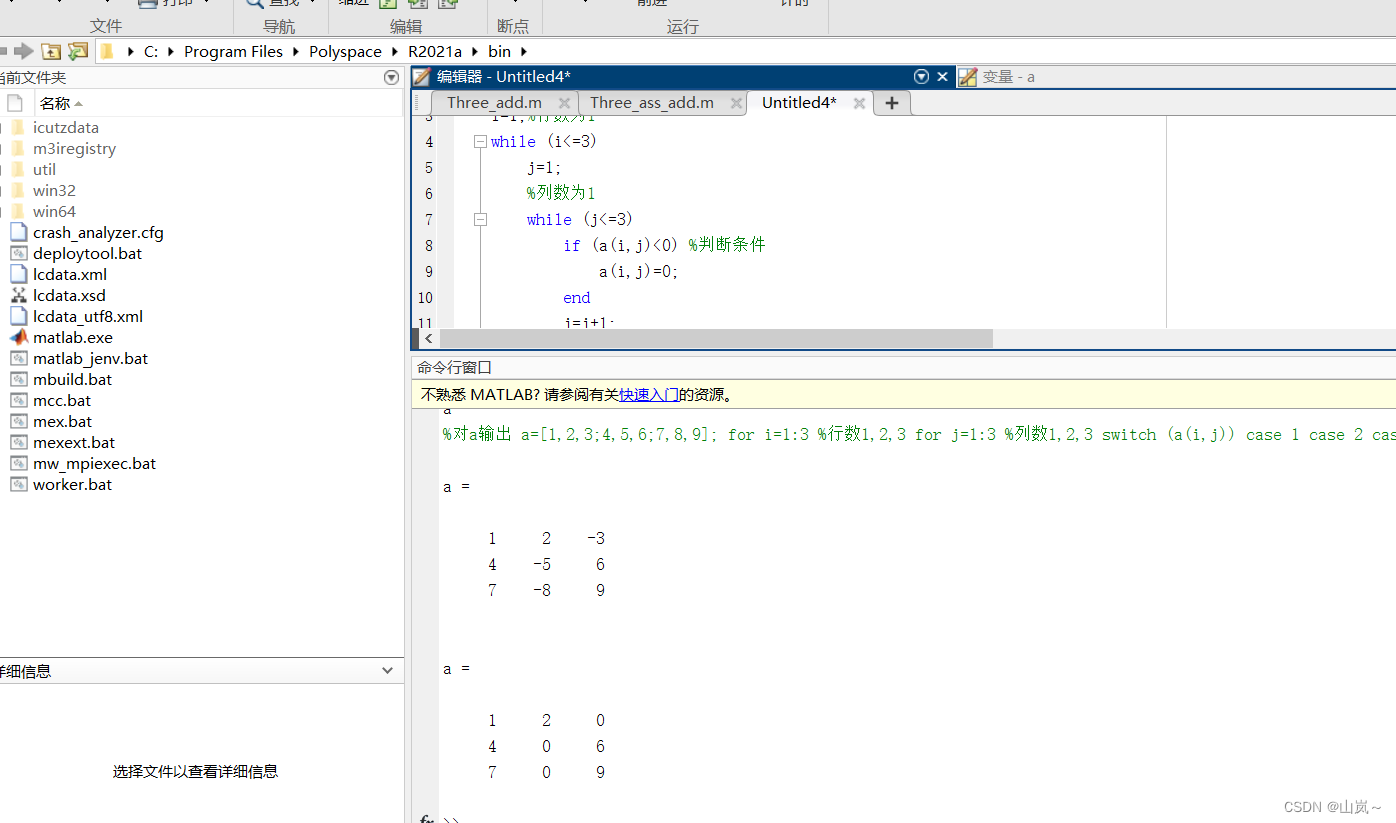This screenshot has width=1396, height=823.
Task: Click the forward navigation arrow
Action: tap(24, 51)
